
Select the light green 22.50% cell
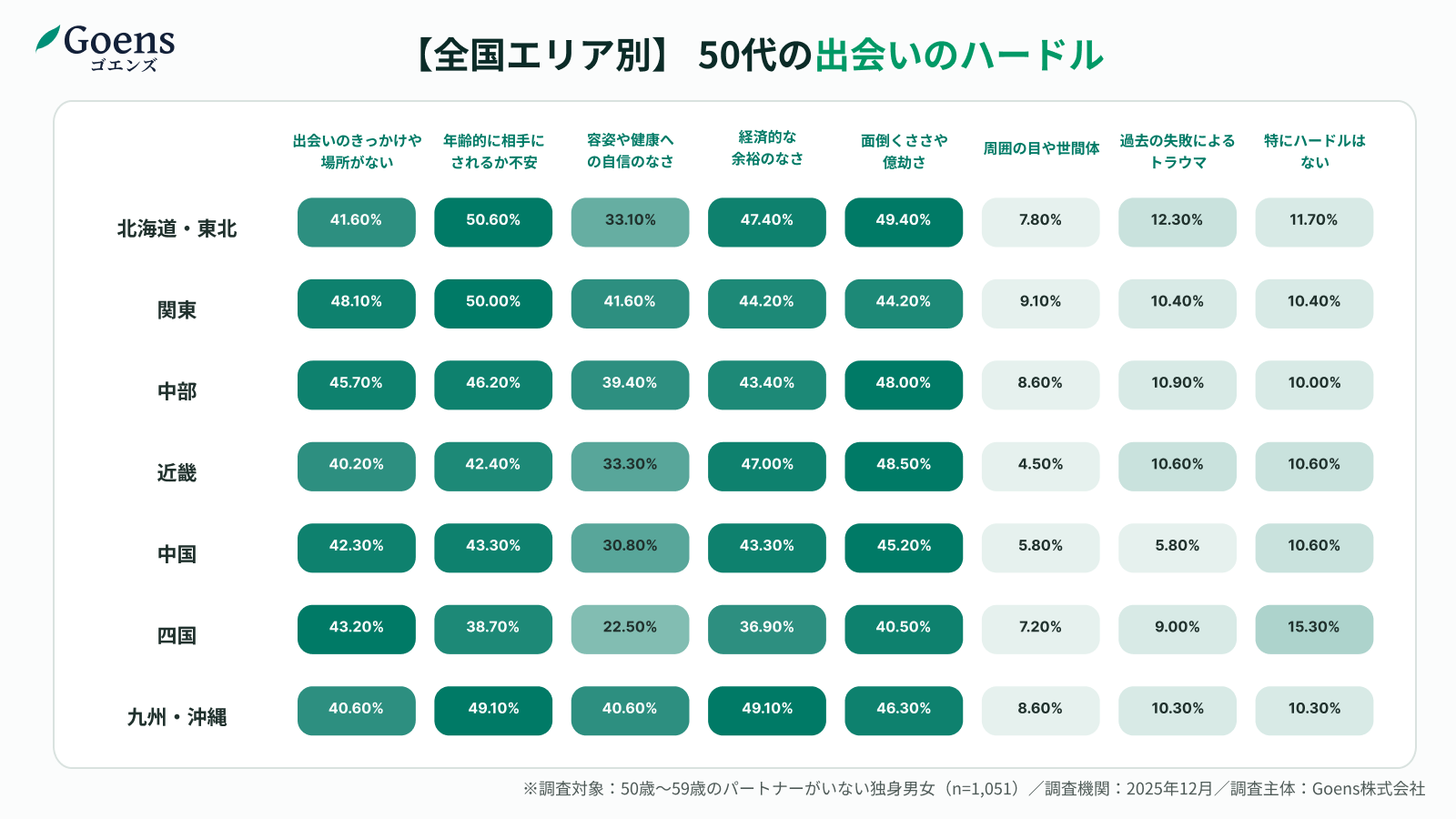[630, 629]
